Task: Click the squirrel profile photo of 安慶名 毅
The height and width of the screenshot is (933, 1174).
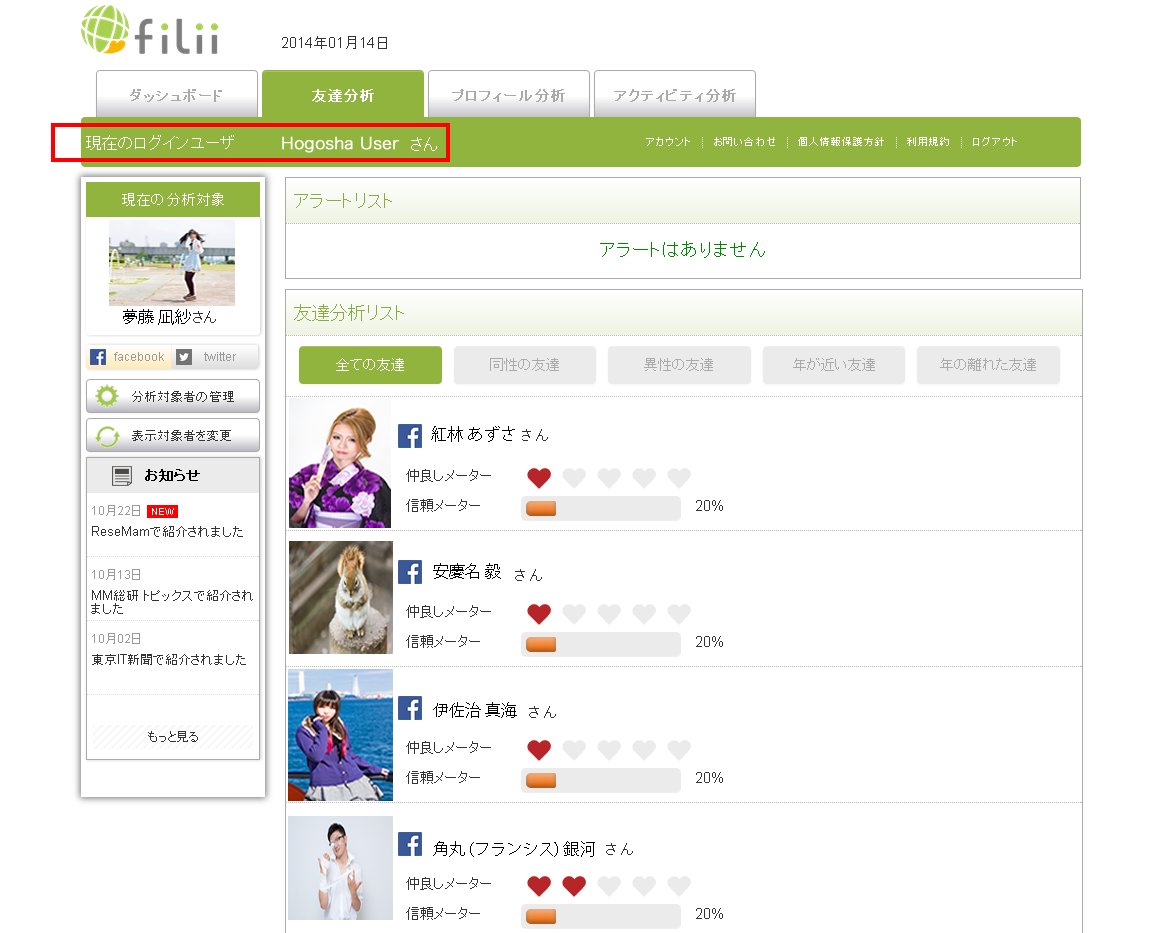Action: click(340, 598)
